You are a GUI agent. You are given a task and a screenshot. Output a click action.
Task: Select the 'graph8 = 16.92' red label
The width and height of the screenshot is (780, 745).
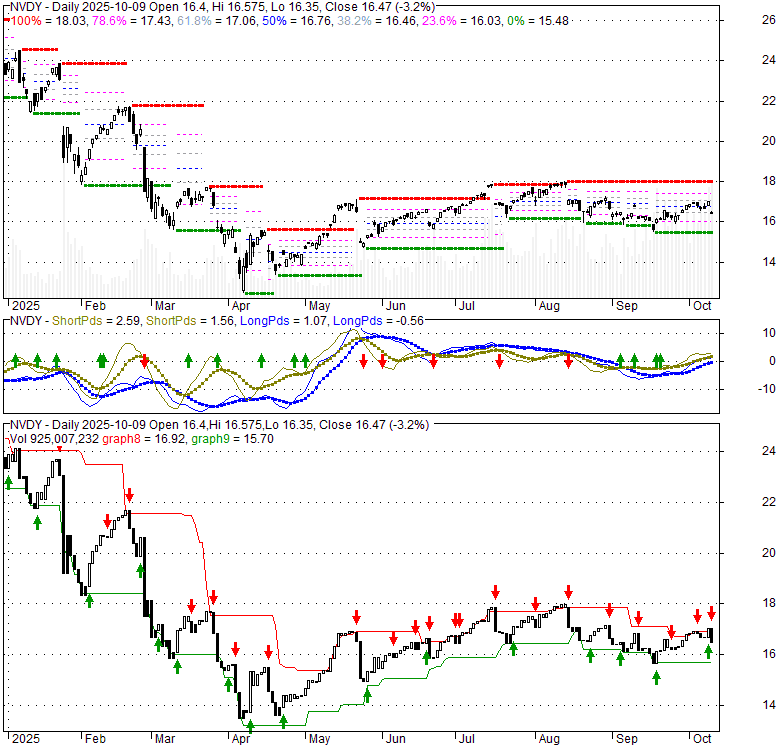coord(144,439)
